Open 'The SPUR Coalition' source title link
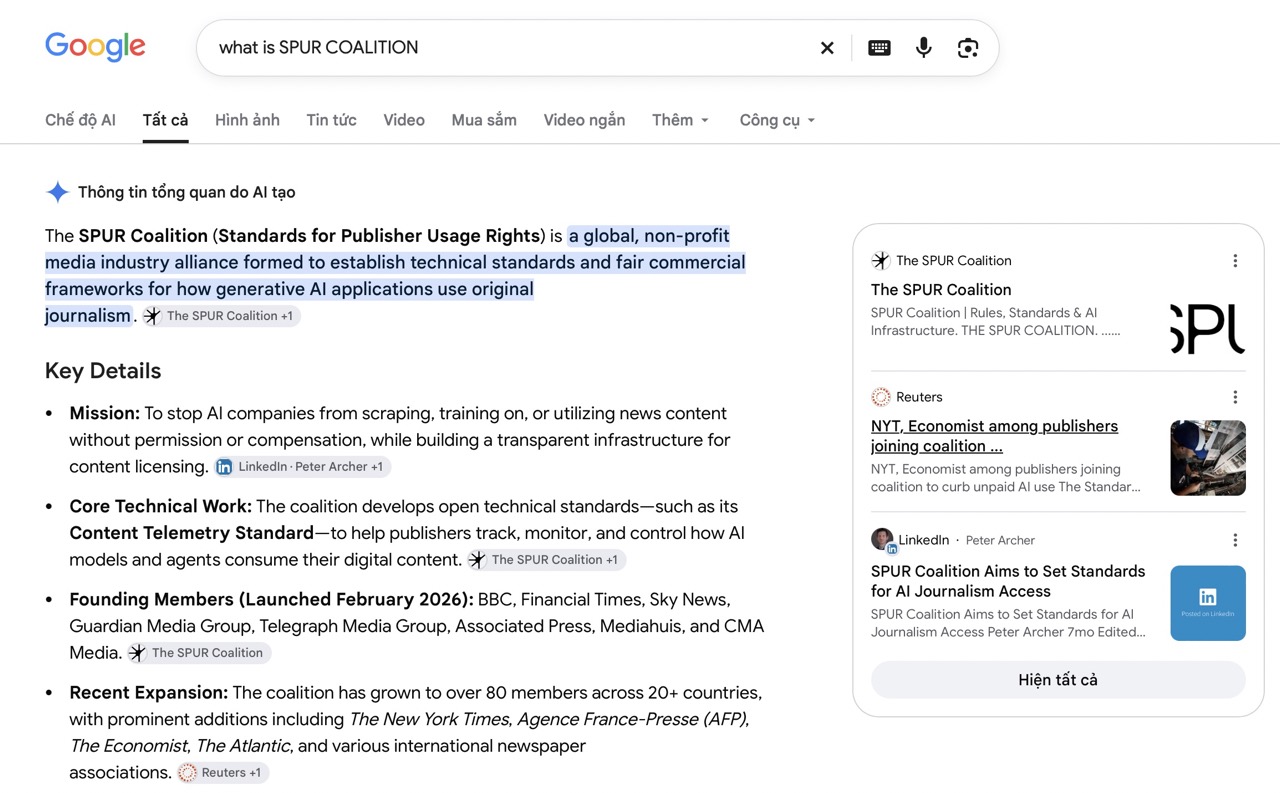 click(x=941, y=290)
